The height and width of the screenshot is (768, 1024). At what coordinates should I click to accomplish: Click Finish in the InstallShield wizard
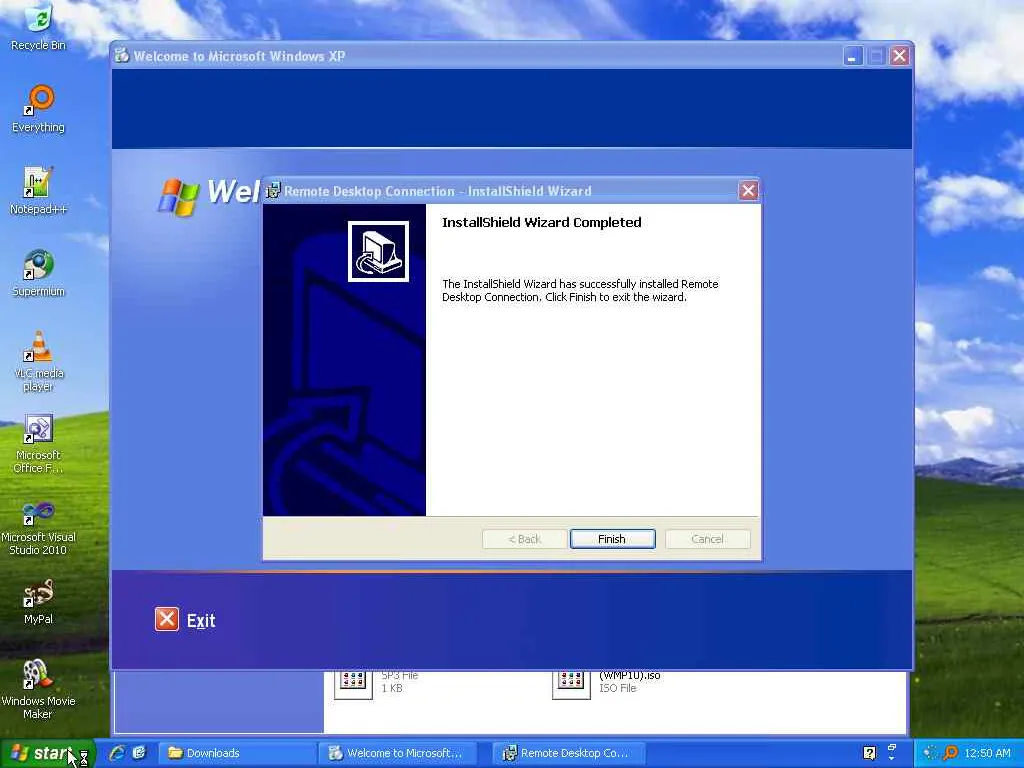pyautogui.click(x=612, y=539)
